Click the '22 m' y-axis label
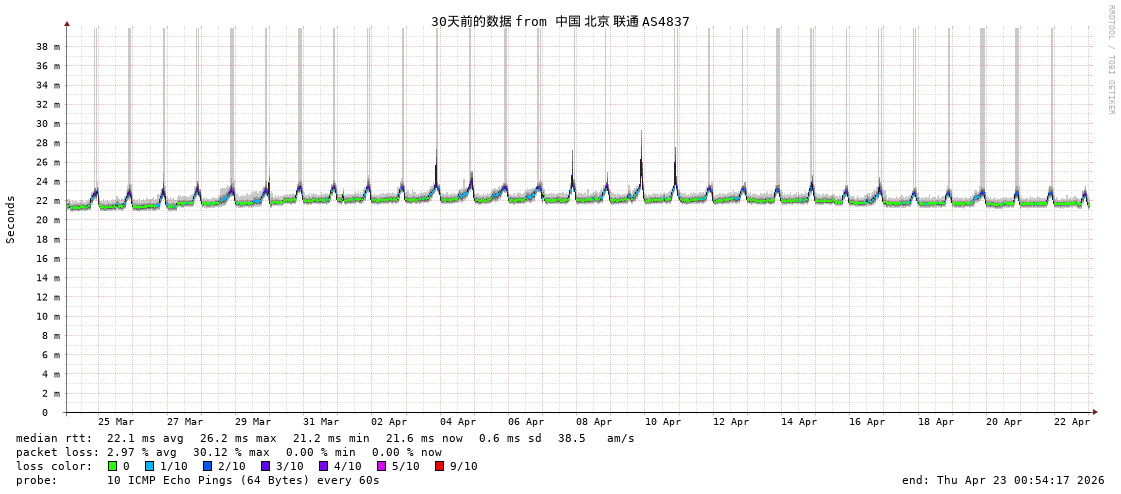This screenshot has width=1121, height=494. [x=48, y=201]
